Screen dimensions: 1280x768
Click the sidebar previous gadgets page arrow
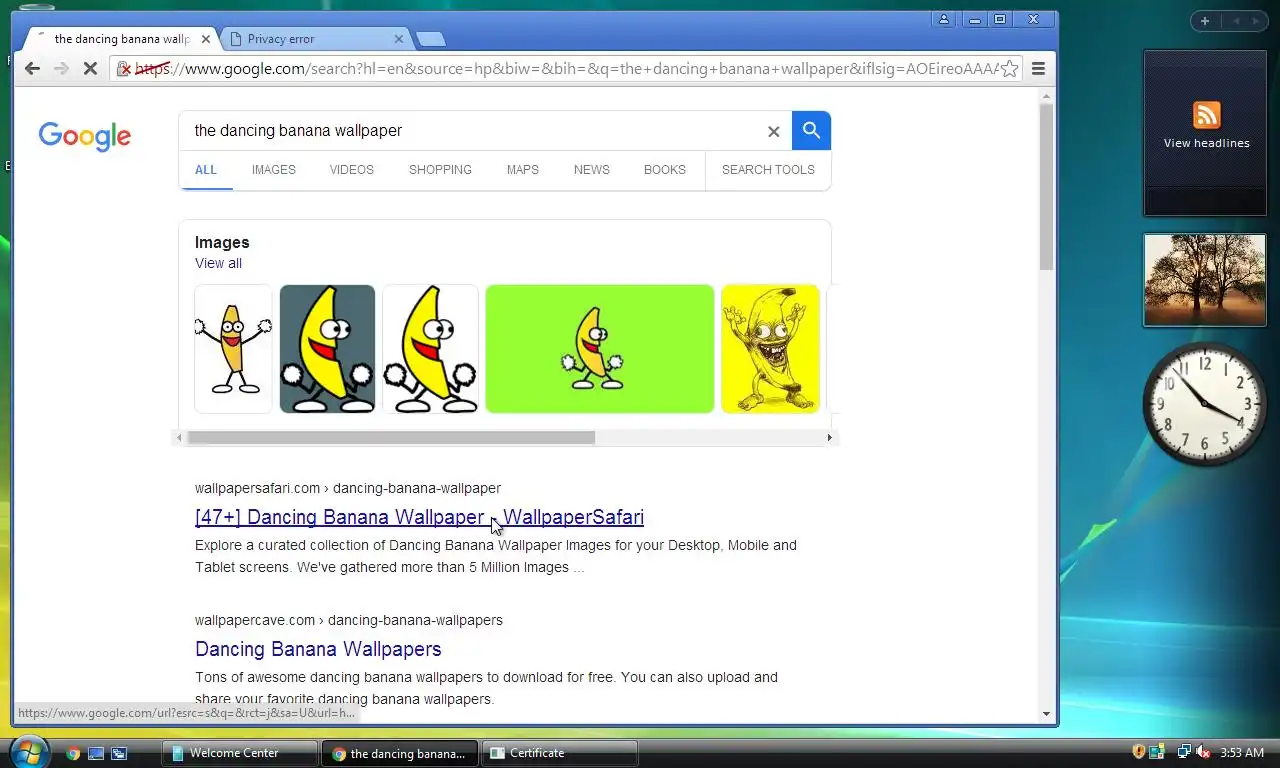(1236, 21)
